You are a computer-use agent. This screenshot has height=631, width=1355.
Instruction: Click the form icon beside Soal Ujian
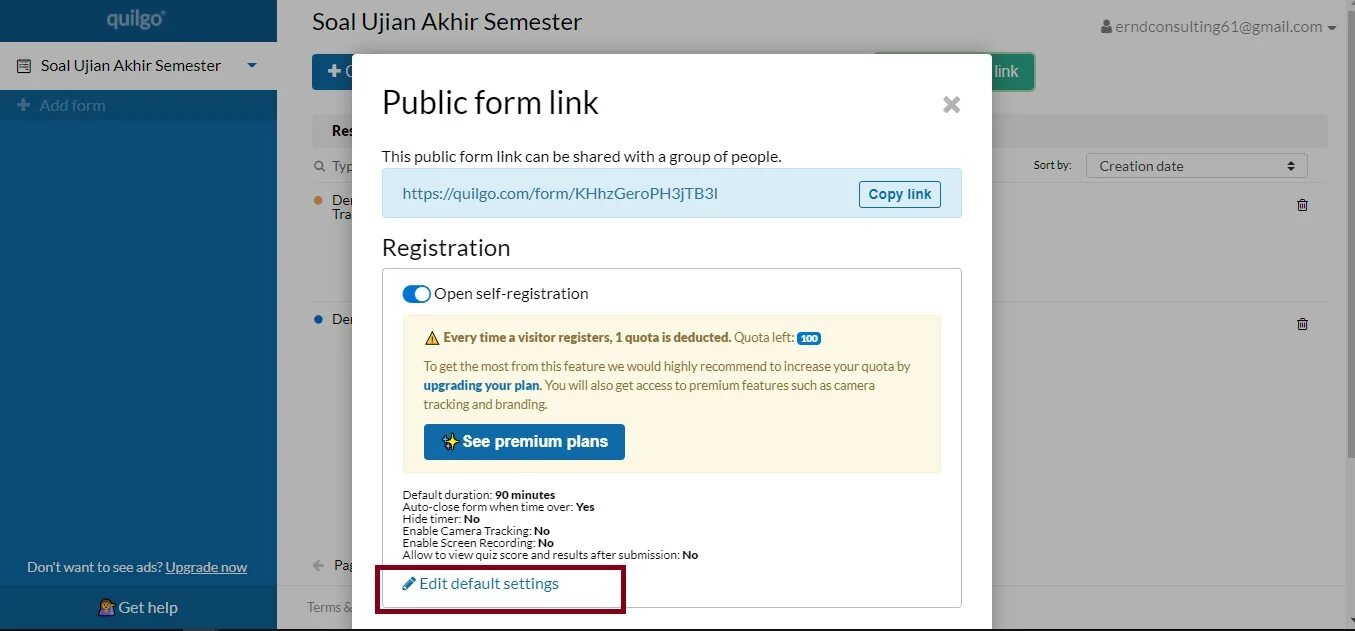point(24,66)
